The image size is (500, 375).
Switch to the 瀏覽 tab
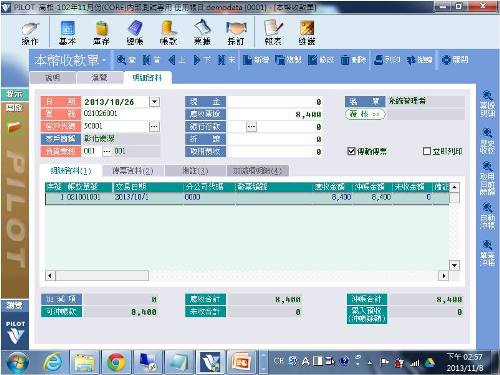(x=99, y=78)
